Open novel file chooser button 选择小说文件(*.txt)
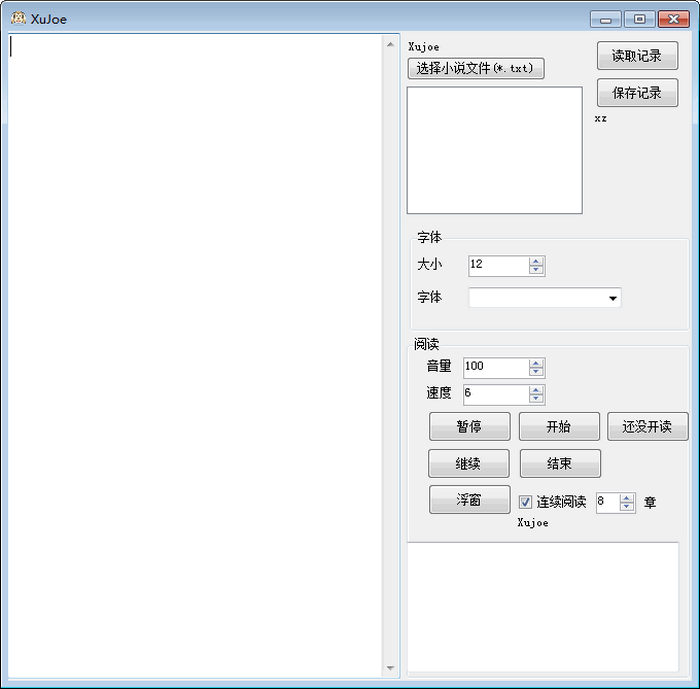700x689 pixels. click(475, 68)
